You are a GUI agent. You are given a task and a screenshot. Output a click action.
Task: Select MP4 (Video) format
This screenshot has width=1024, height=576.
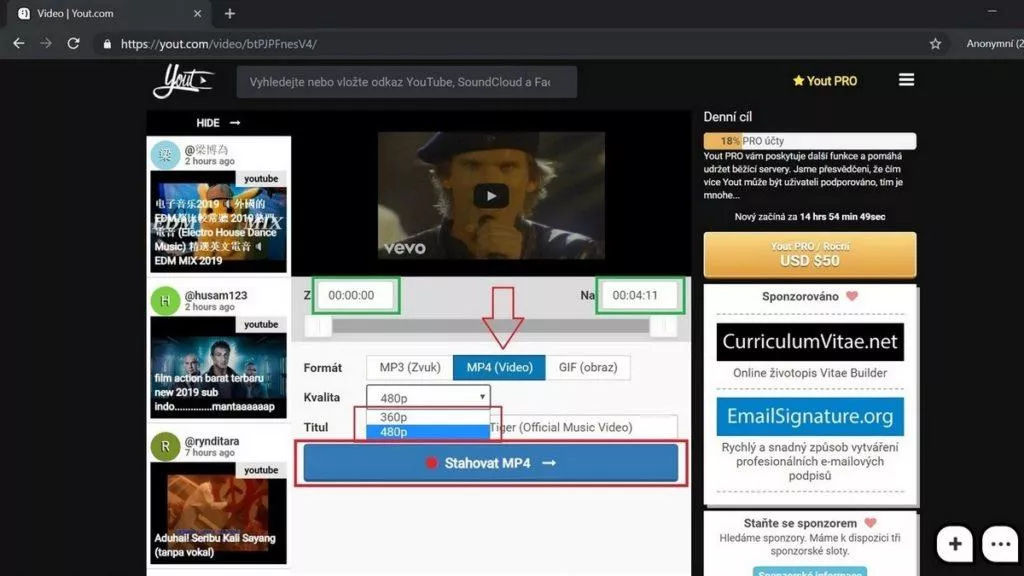pyautogui.click(x=499, y=368)
